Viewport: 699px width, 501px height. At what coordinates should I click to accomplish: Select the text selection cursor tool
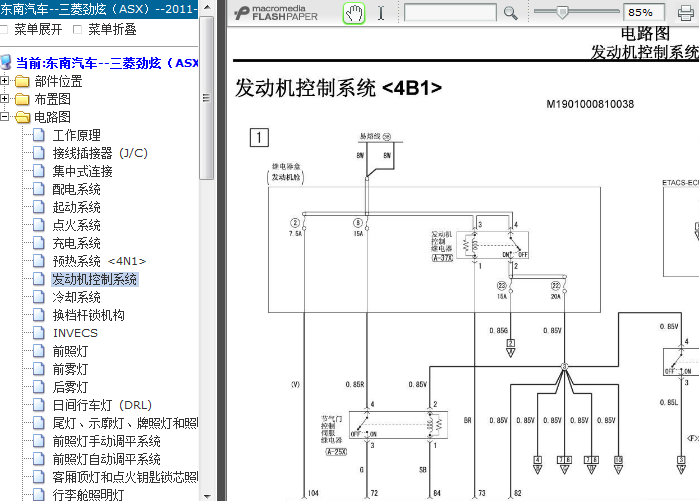coord(381,13)
